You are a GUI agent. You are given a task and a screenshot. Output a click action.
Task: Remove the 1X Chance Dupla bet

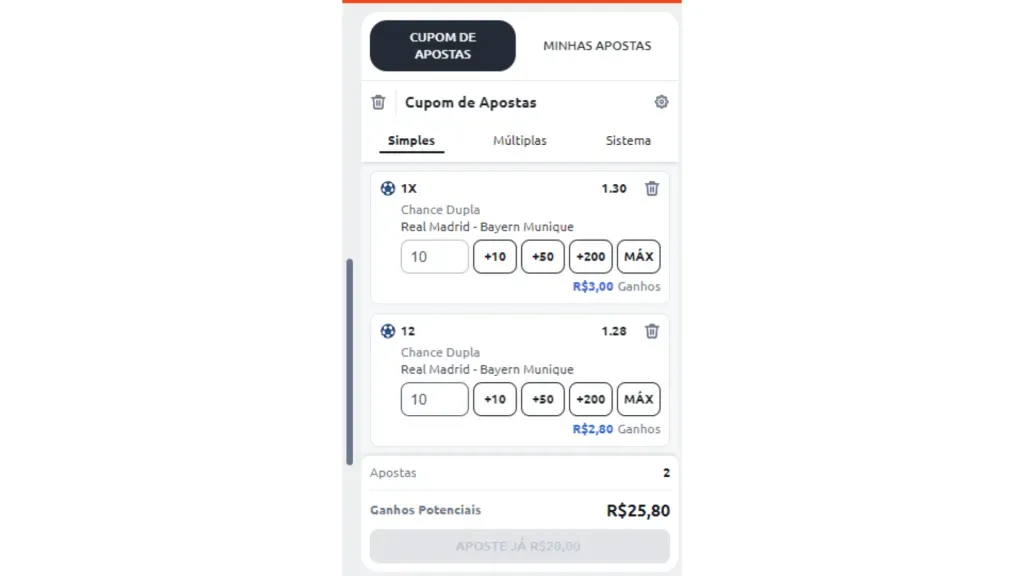(652, 188)
